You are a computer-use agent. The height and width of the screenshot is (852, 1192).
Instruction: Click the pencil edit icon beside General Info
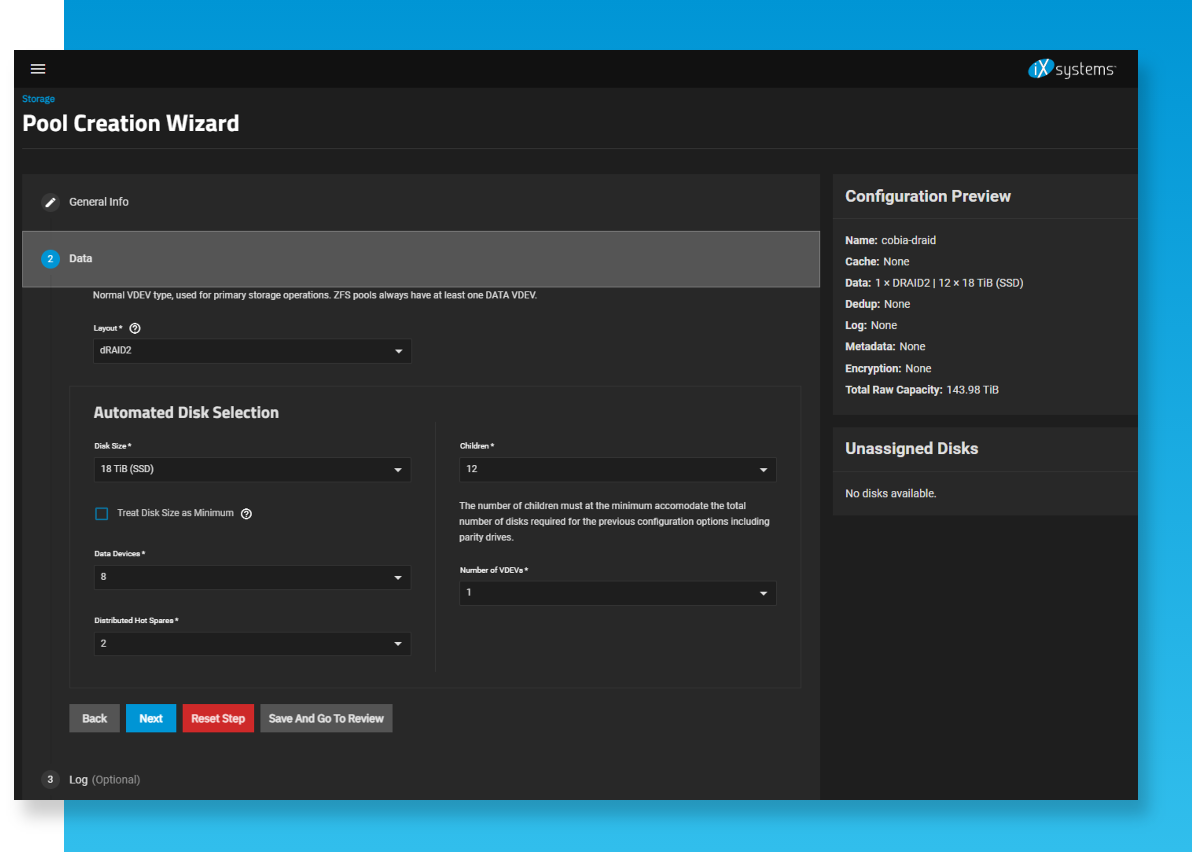50,202
